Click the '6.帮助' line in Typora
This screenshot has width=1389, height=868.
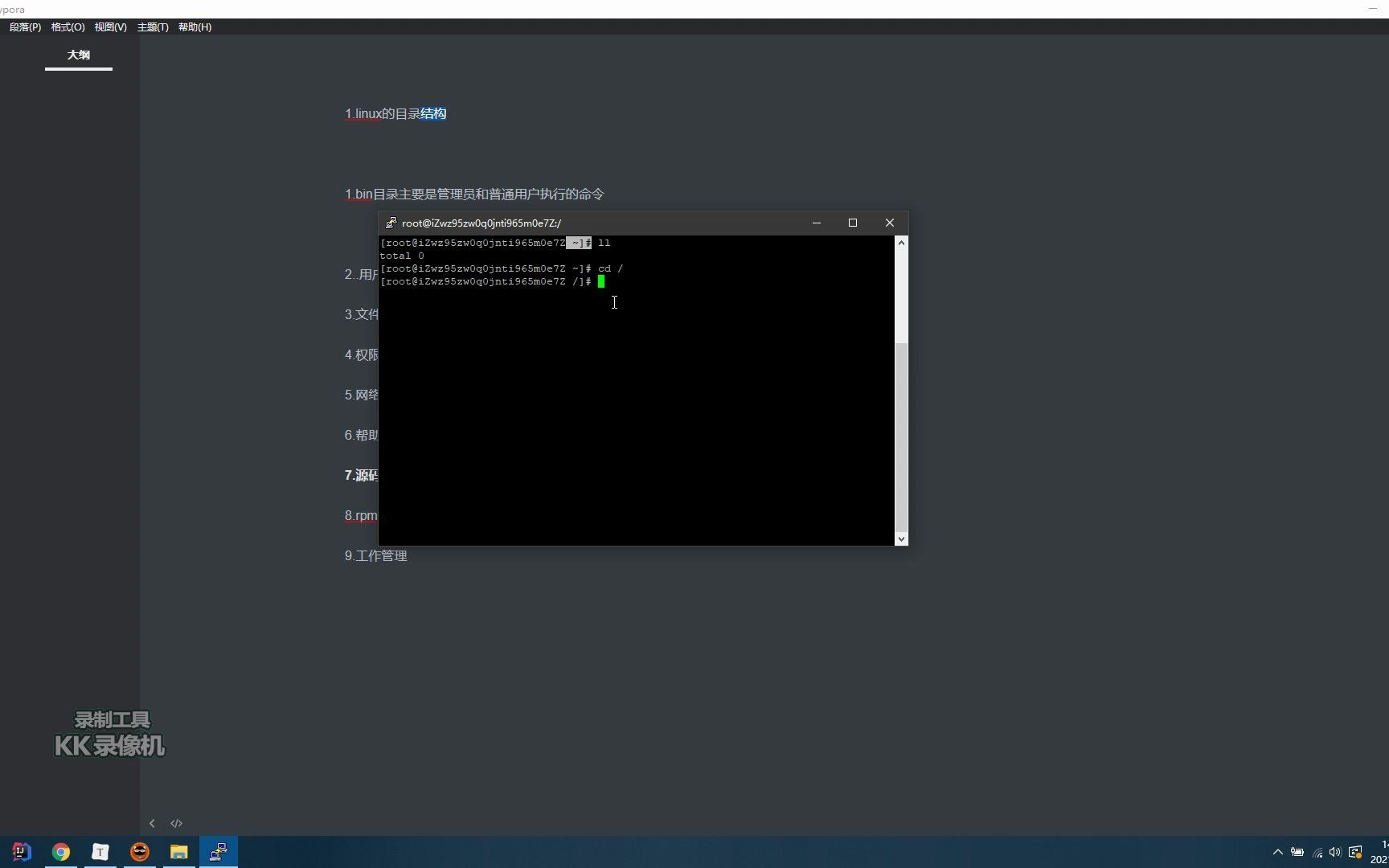361,436
